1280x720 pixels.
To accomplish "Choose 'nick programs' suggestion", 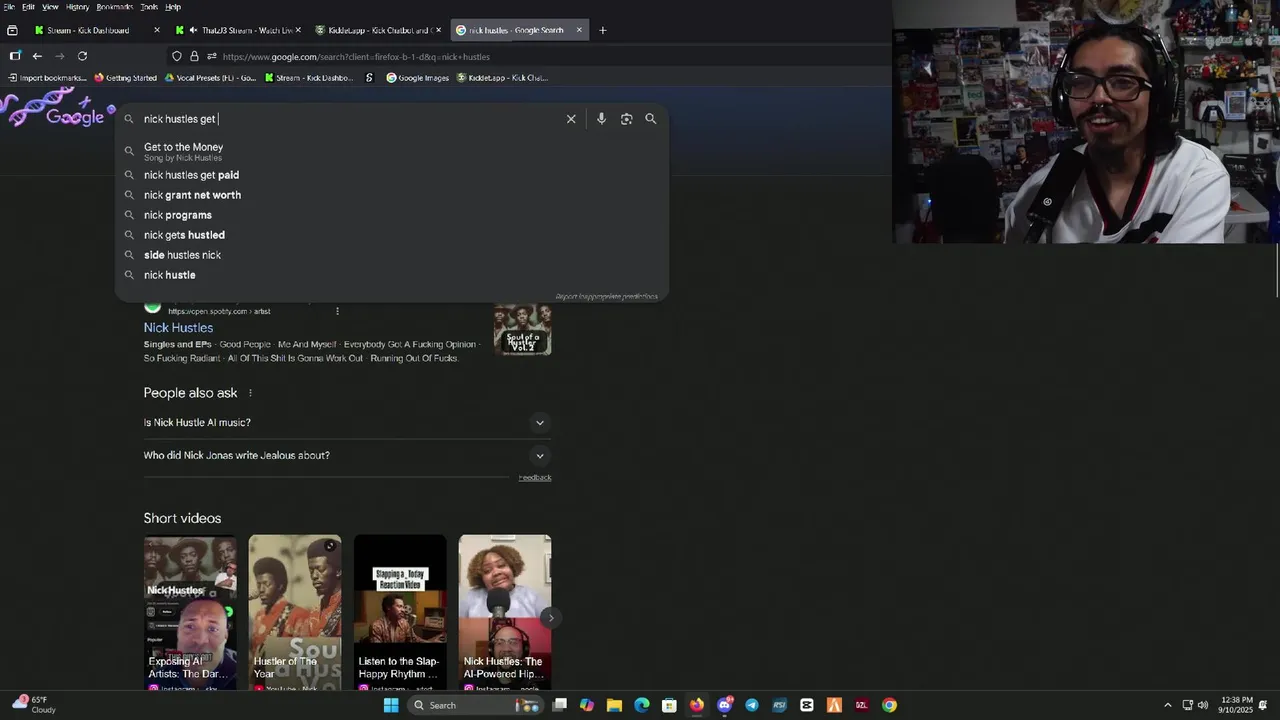I will [392, 215].
